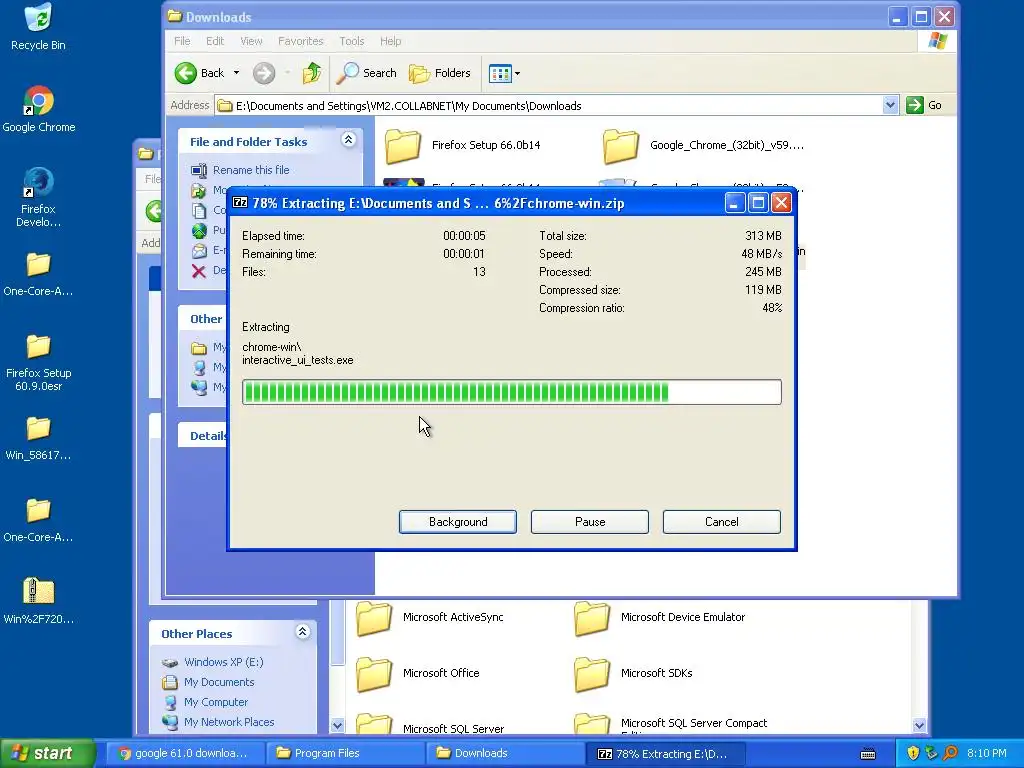Image resolution: width=1024 pixels, height=768 pixels.
Task: Open the Favorites menu in Downloads
Action: [300, 41]
